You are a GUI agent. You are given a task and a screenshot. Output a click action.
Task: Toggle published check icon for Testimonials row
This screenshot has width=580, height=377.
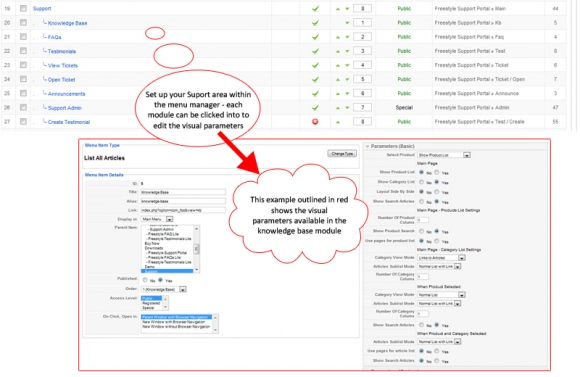point(315,51)
